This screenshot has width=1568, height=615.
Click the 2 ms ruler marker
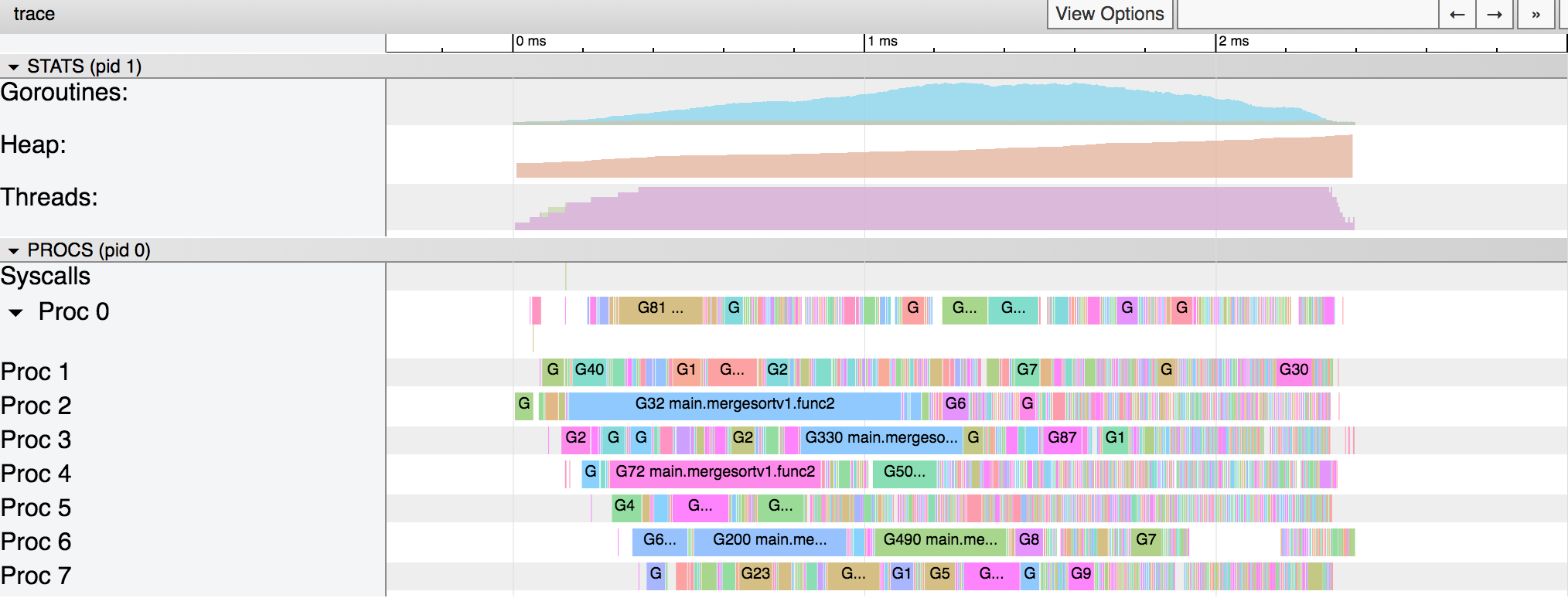(x=1233, y=42)
